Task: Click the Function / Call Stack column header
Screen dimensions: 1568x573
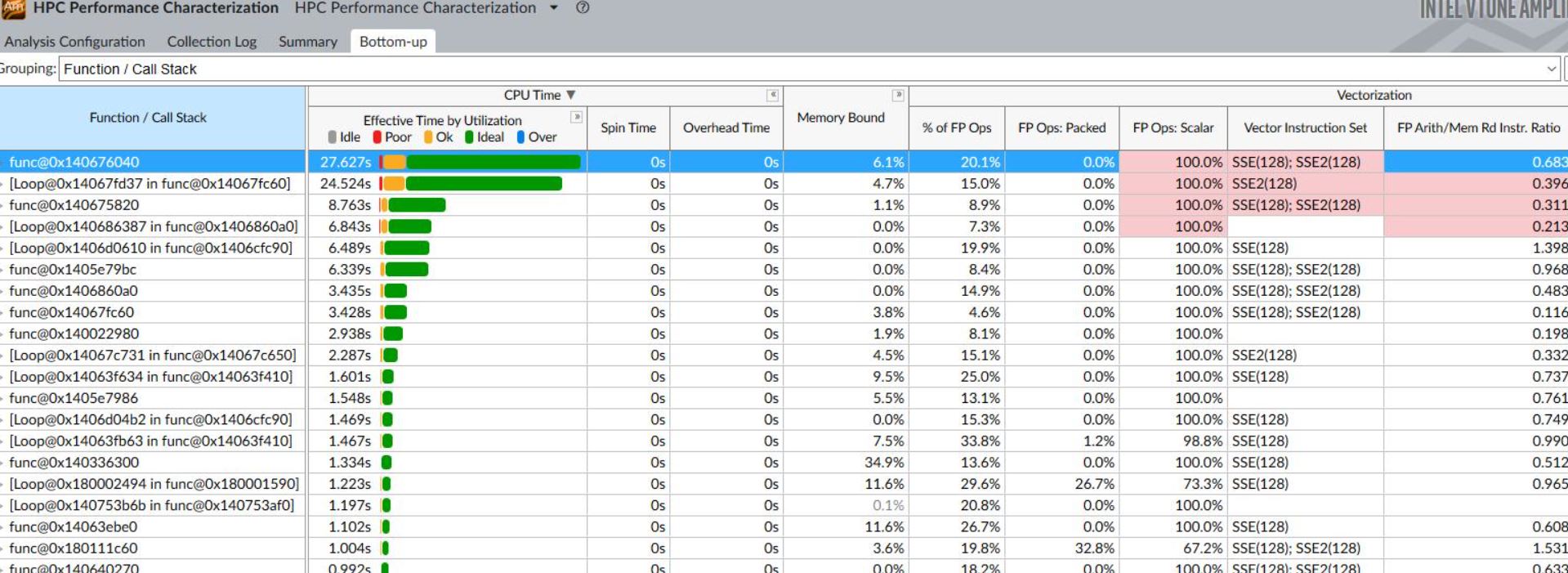Action: (148, 118)
